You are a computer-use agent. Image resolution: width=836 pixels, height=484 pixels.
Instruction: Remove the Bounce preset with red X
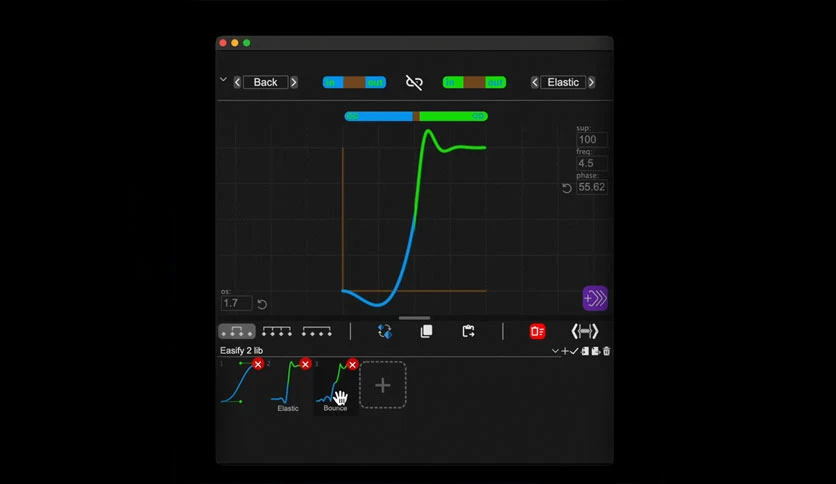(x=352, y=364)
